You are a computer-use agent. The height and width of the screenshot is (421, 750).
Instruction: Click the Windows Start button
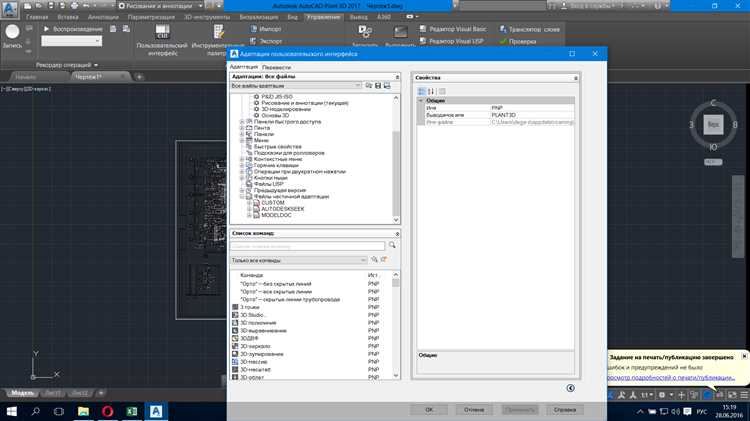point(11,411)
